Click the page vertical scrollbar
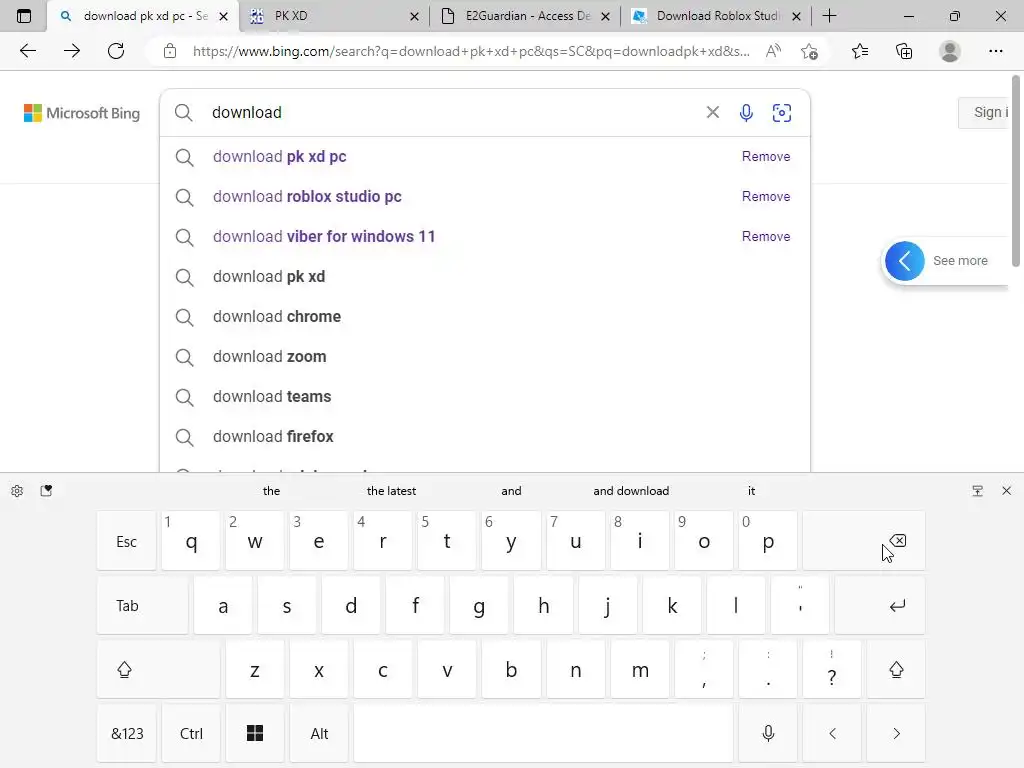This screenshot has height=768, width=1024. (x=1016, y=171)
